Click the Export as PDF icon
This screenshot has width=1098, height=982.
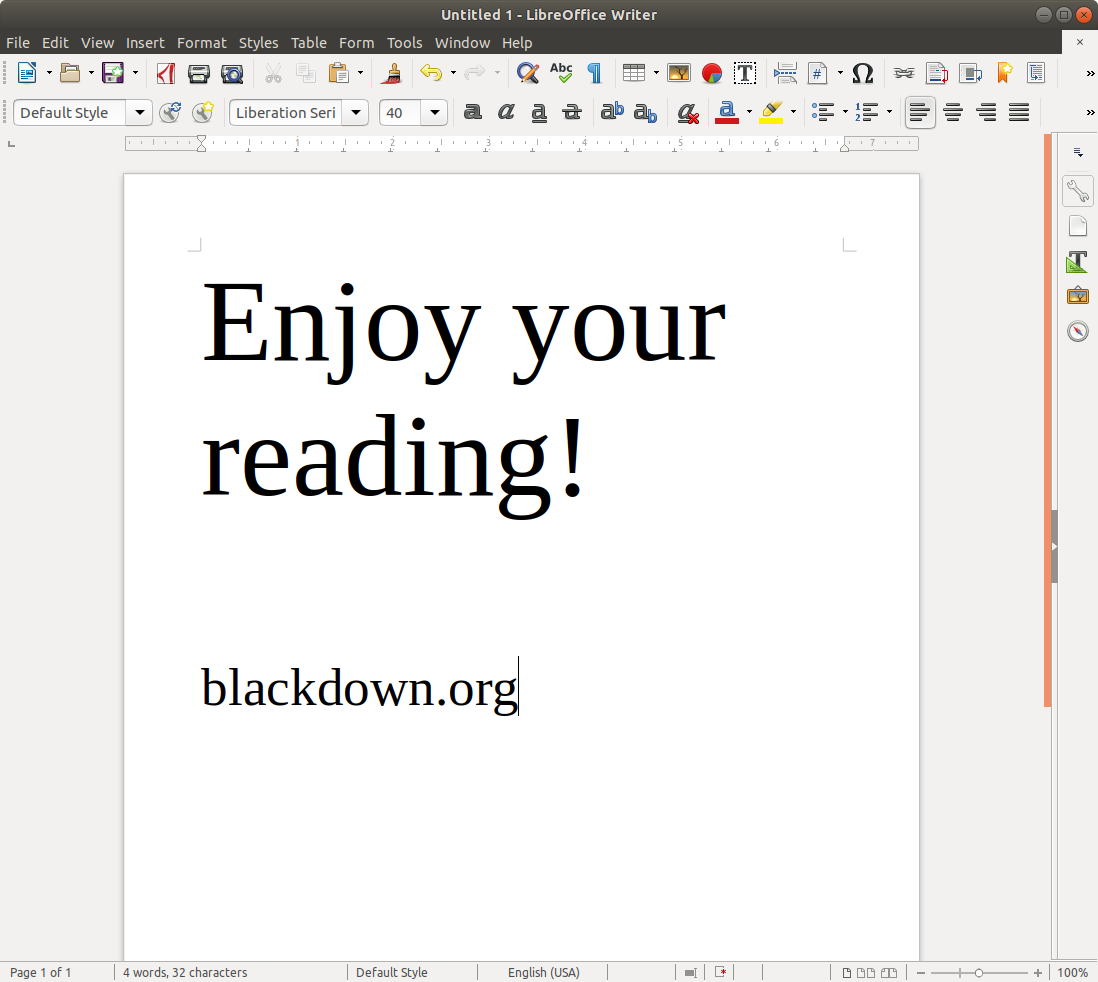[x=166, y=73]
